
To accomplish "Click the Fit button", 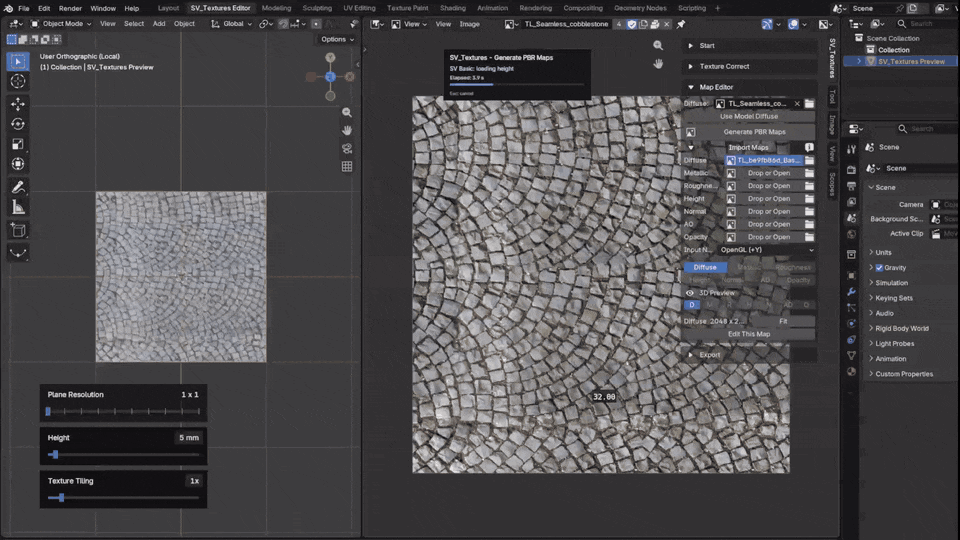I will click(x=783, y=321).
